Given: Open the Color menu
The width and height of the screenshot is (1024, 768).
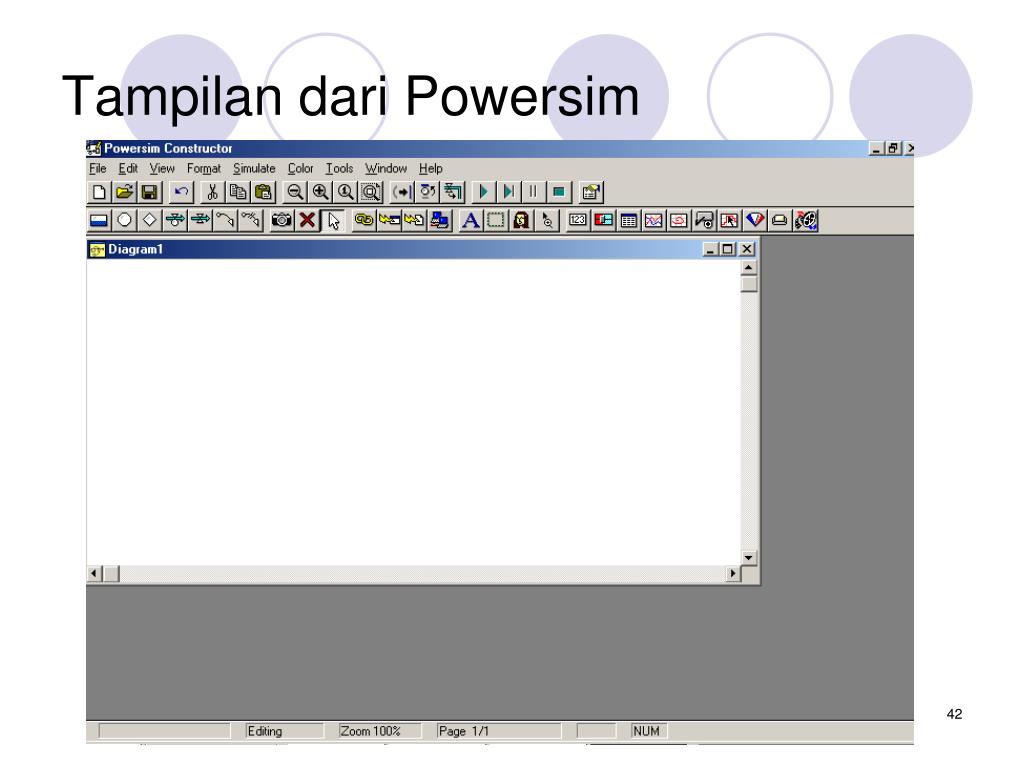Looking at the screenshot, I should (x=300, y=168).
